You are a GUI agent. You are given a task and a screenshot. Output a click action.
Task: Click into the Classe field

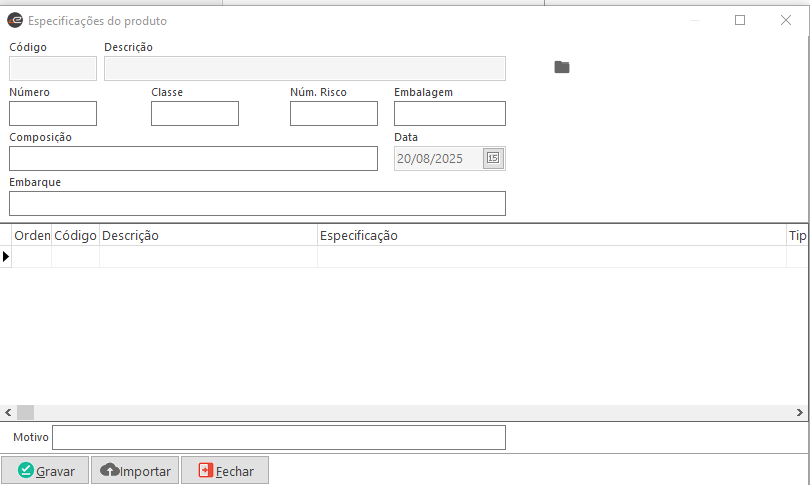195,113
